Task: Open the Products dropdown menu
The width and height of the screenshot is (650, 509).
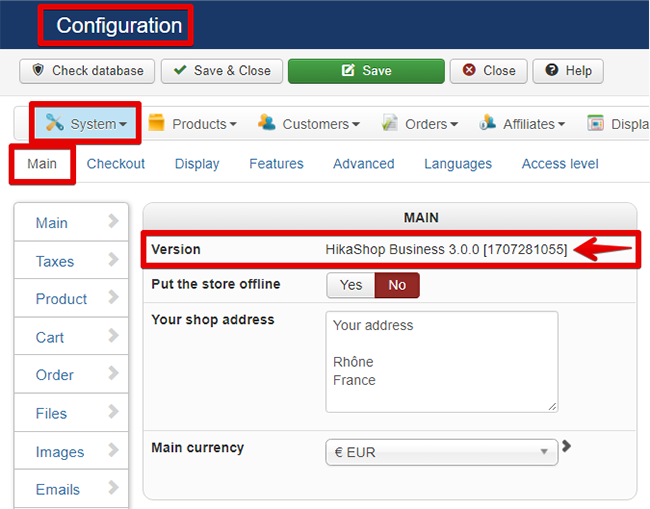Action: (x=193, y=124)
